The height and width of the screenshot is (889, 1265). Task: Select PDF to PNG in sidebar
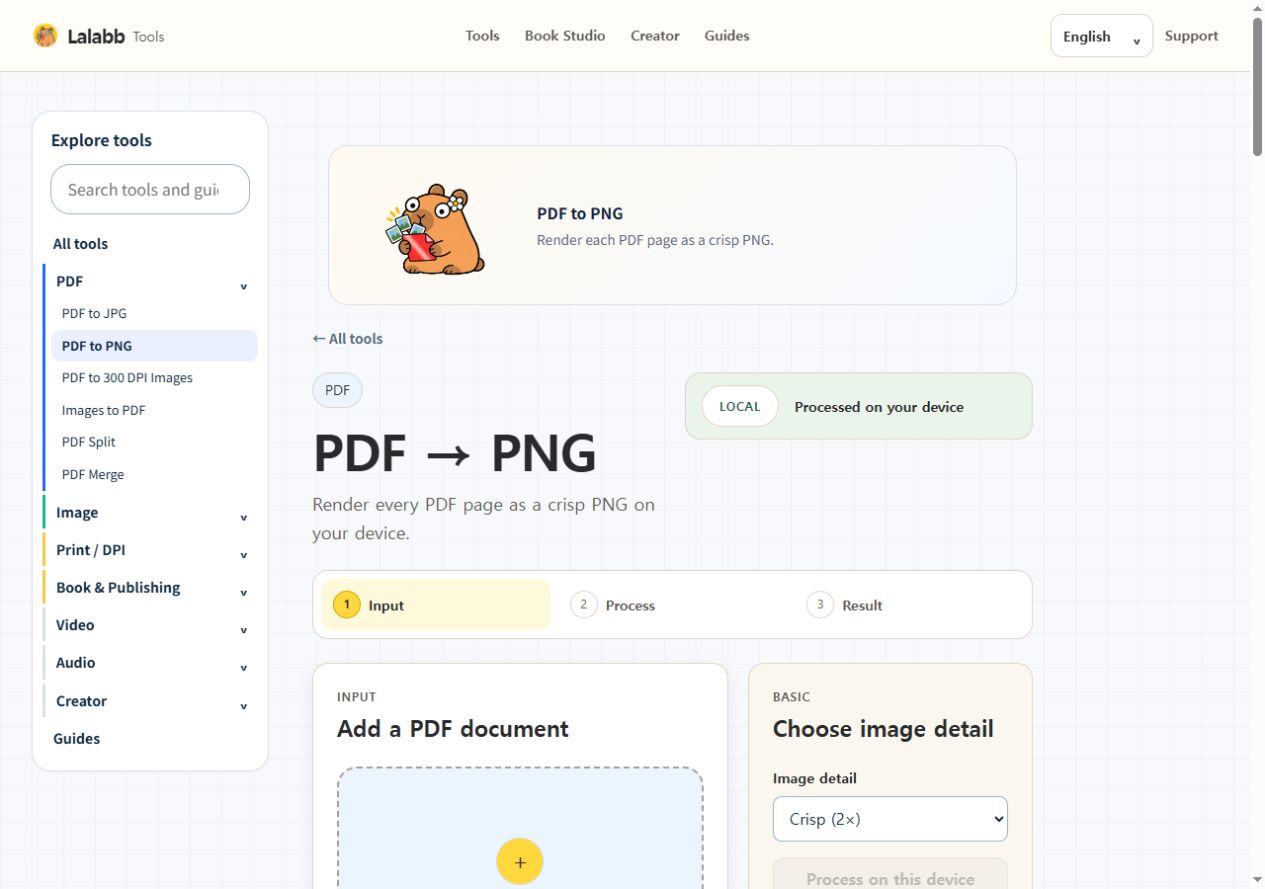[154, 346]
